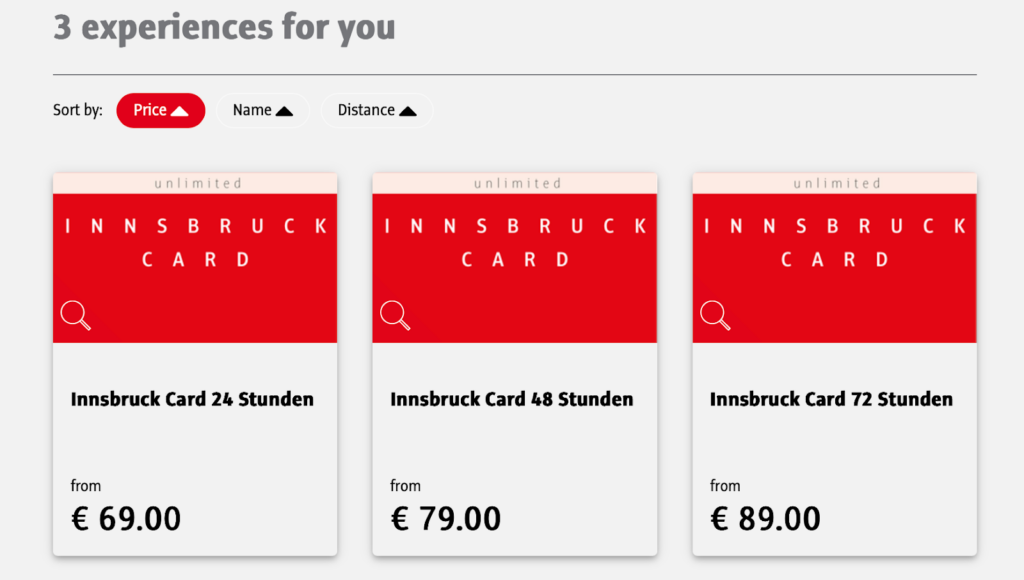Screen dimensions: 1024x580
Task: Click magnifier icon on 24 Stunden card
Action: [x=76, y=315]
